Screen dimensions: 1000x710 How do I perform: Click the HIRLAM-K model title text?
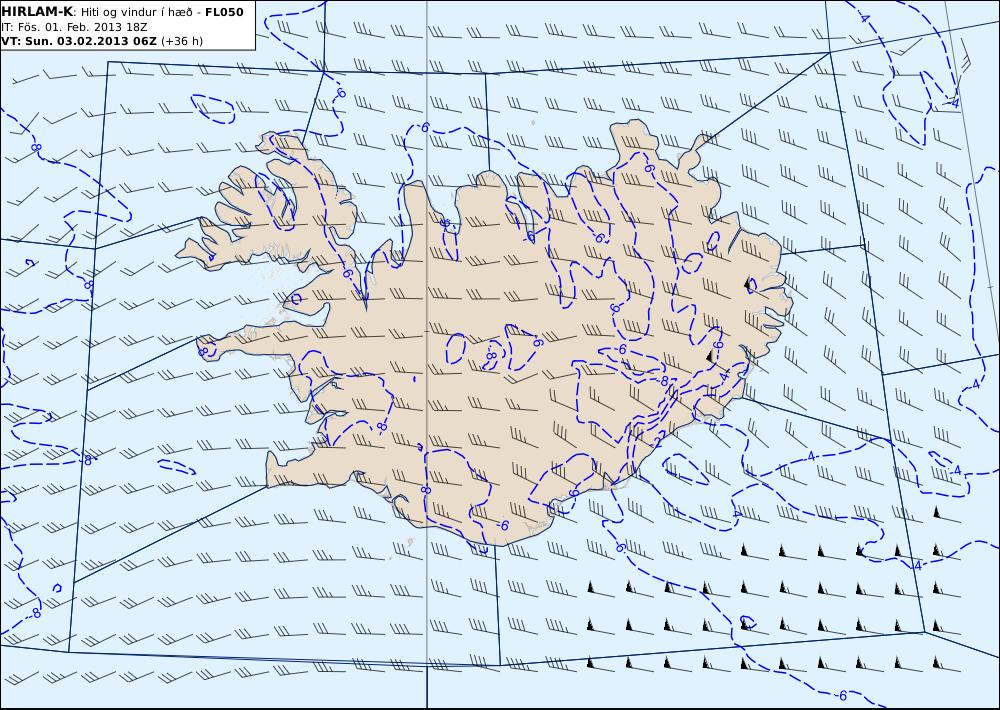38,12
